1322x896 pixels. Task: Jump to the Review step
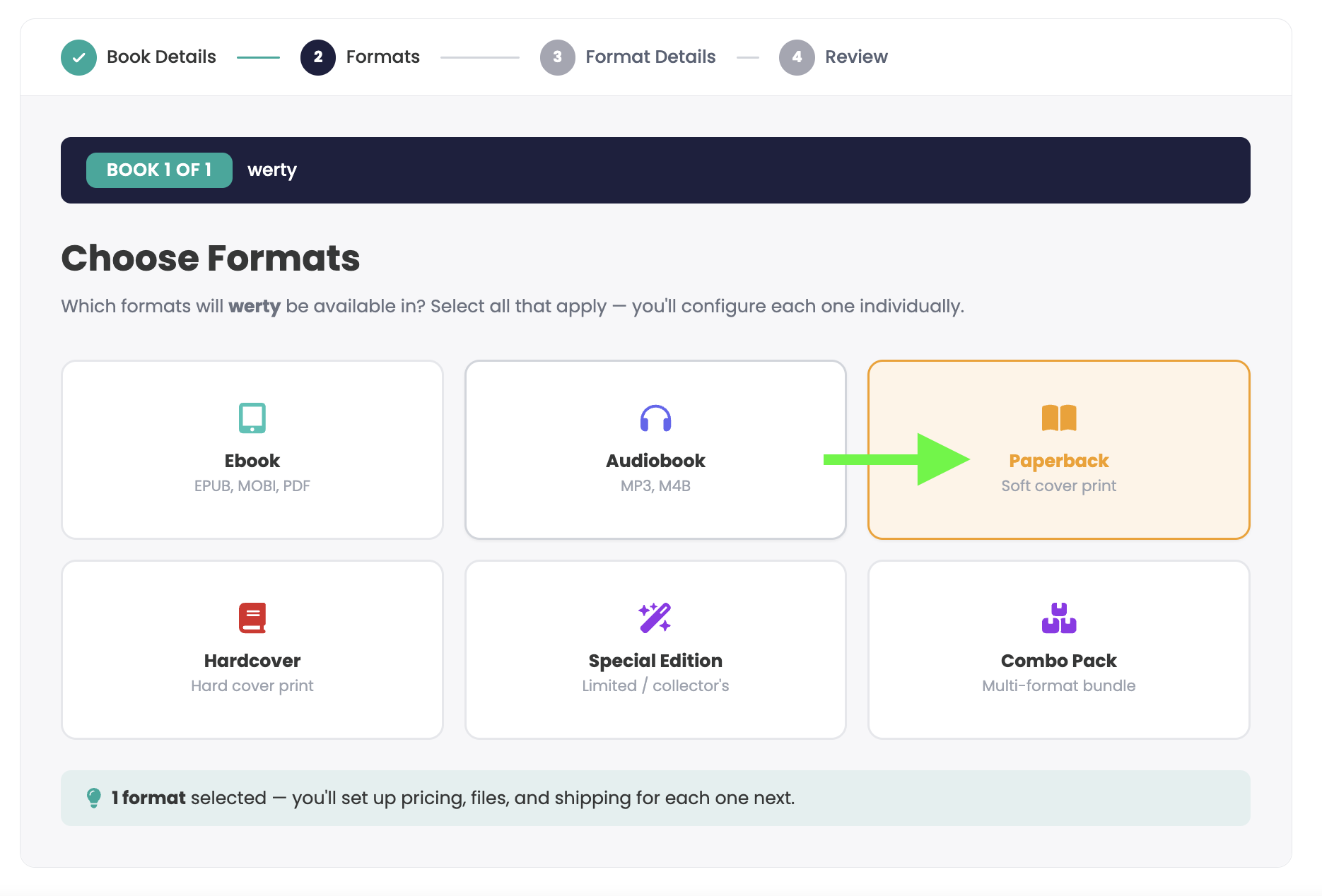pos(856,57)
